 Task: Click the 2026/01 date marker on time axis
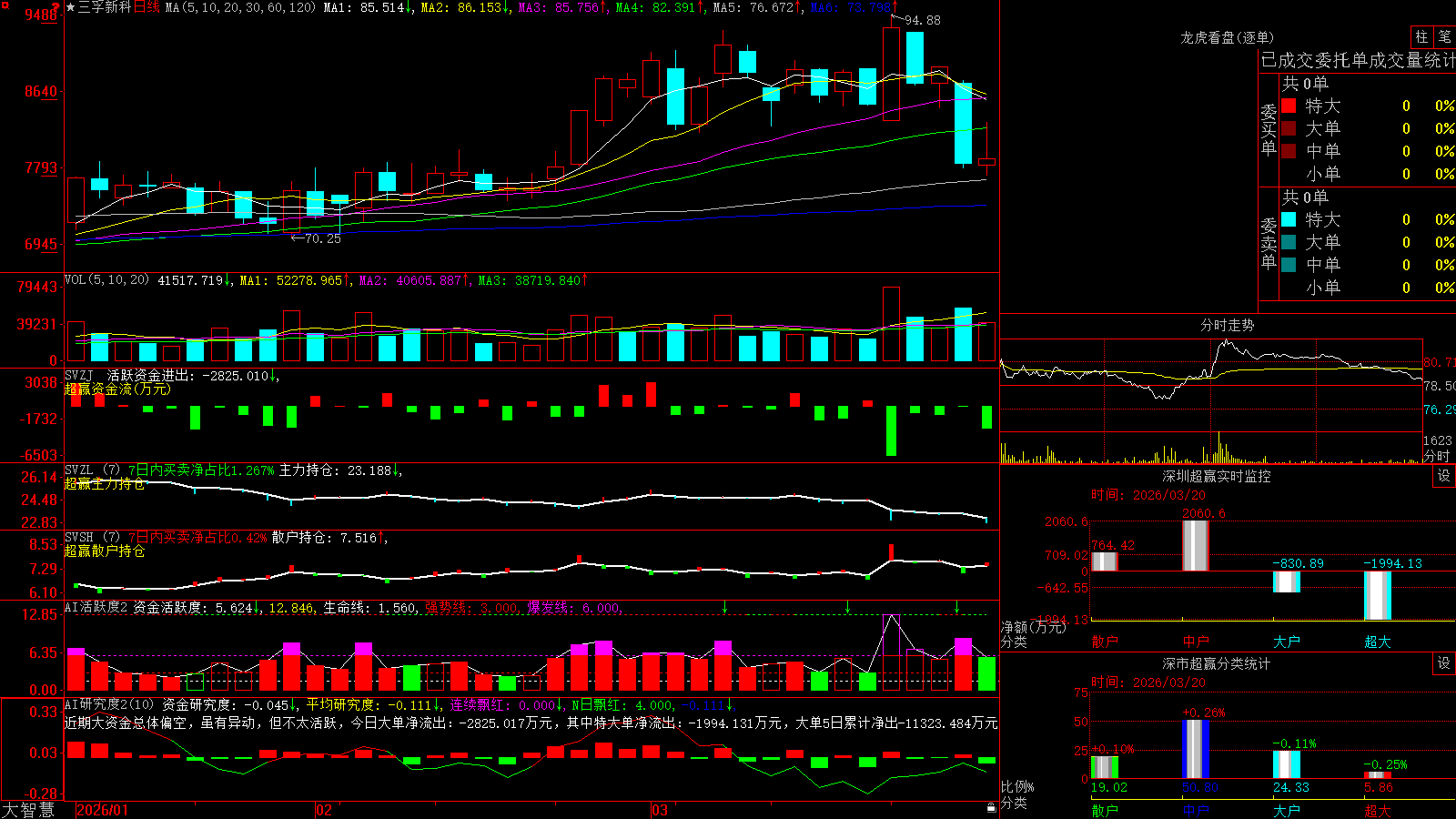[x=103, y=810]
